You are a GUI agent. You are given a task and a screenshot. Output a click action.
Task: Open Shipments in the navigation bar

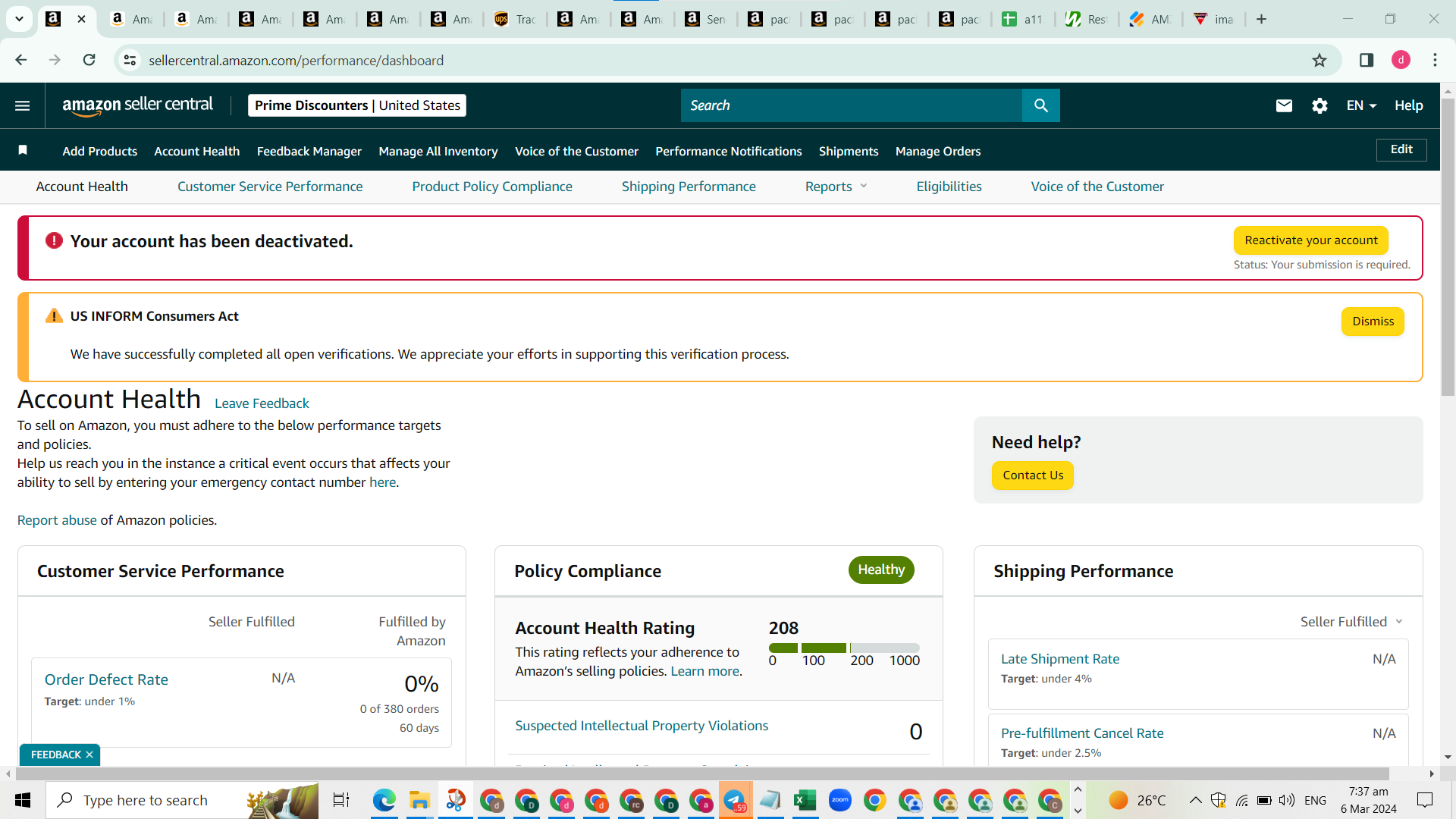pyautogui.click(x=849, y=151)
